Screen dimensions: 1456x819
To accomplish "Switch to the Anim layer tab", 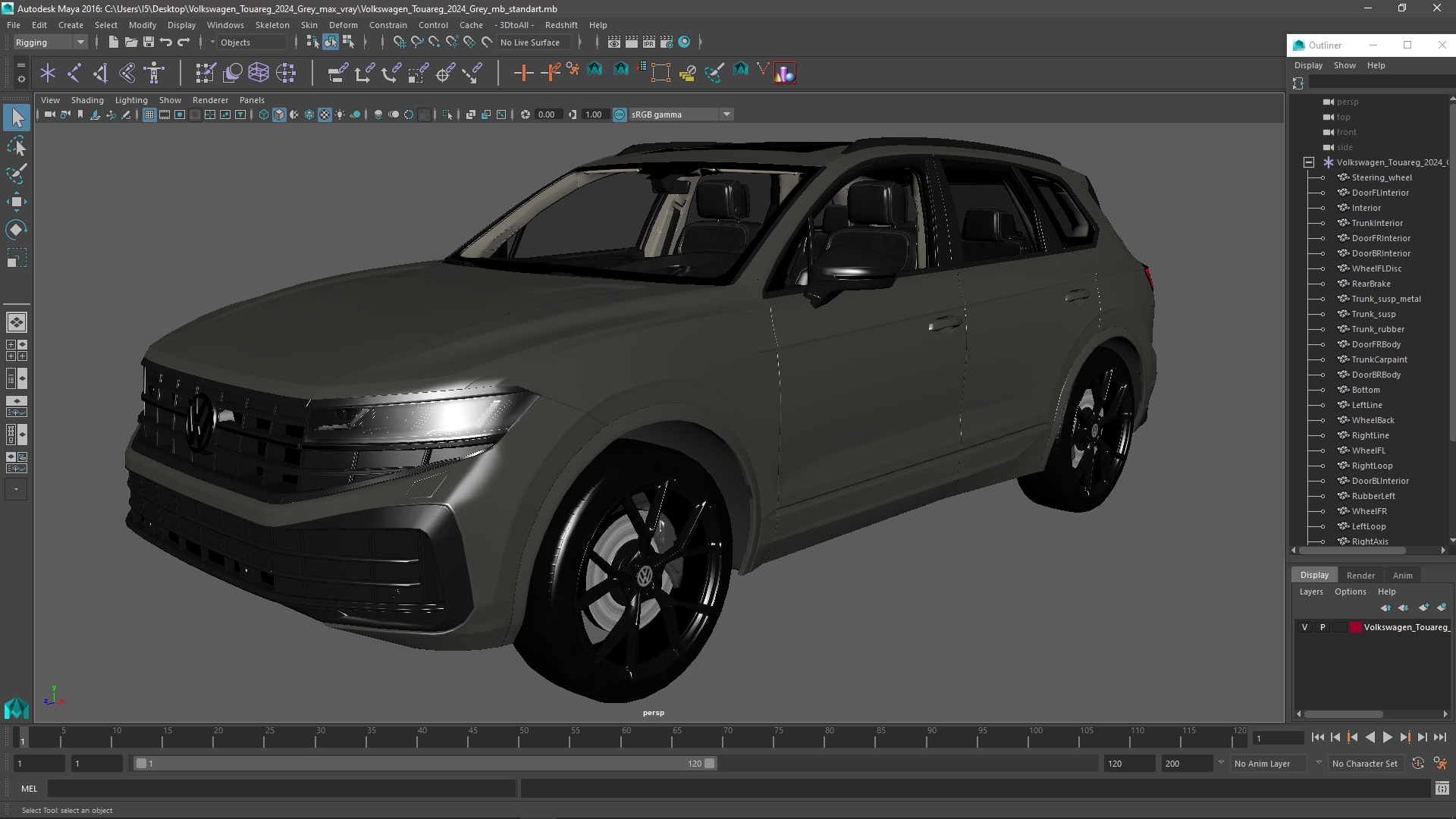I will (1402, 576).
